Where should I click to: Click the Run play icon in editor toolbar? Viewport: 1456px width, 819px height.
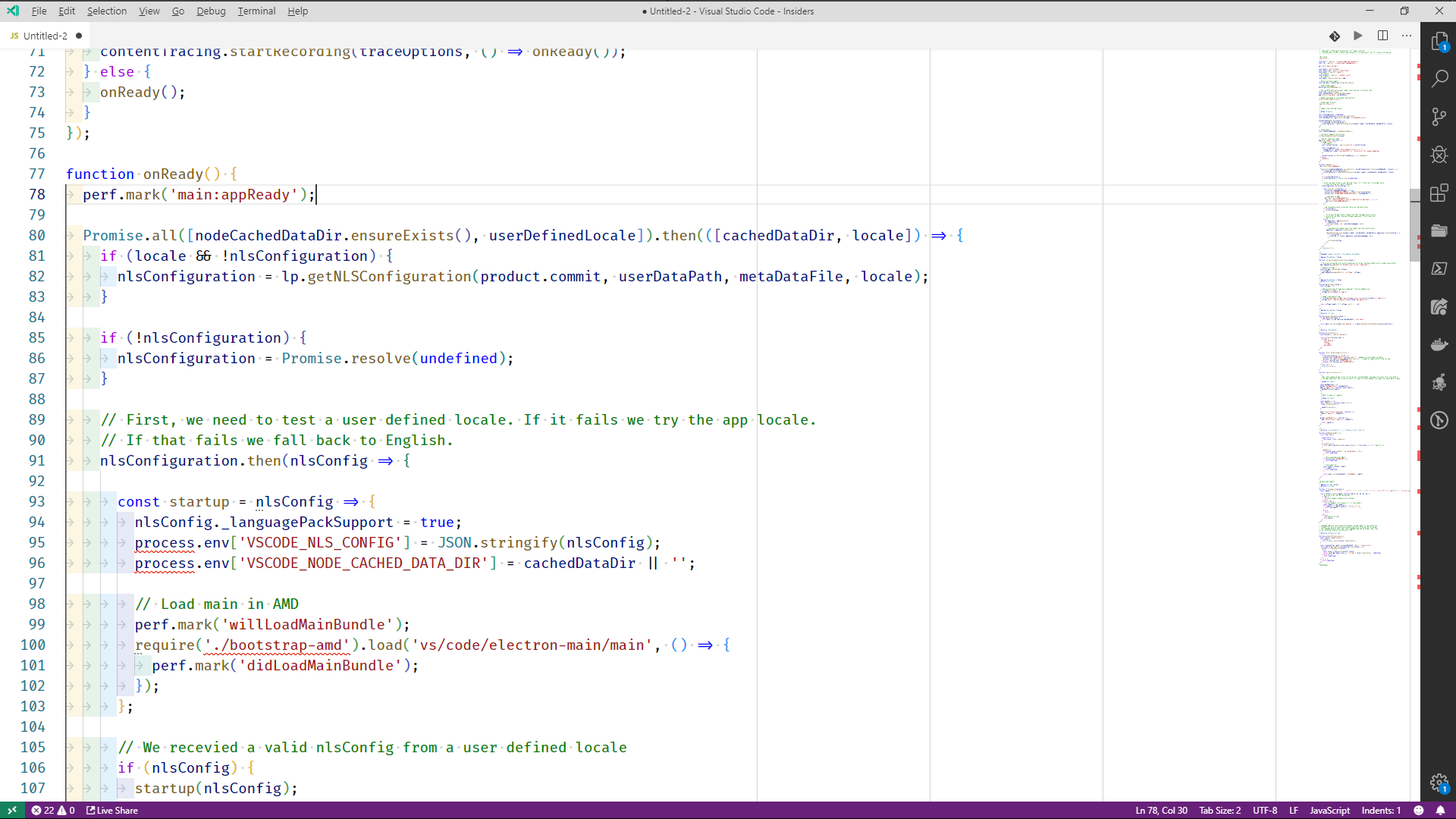1358,36
